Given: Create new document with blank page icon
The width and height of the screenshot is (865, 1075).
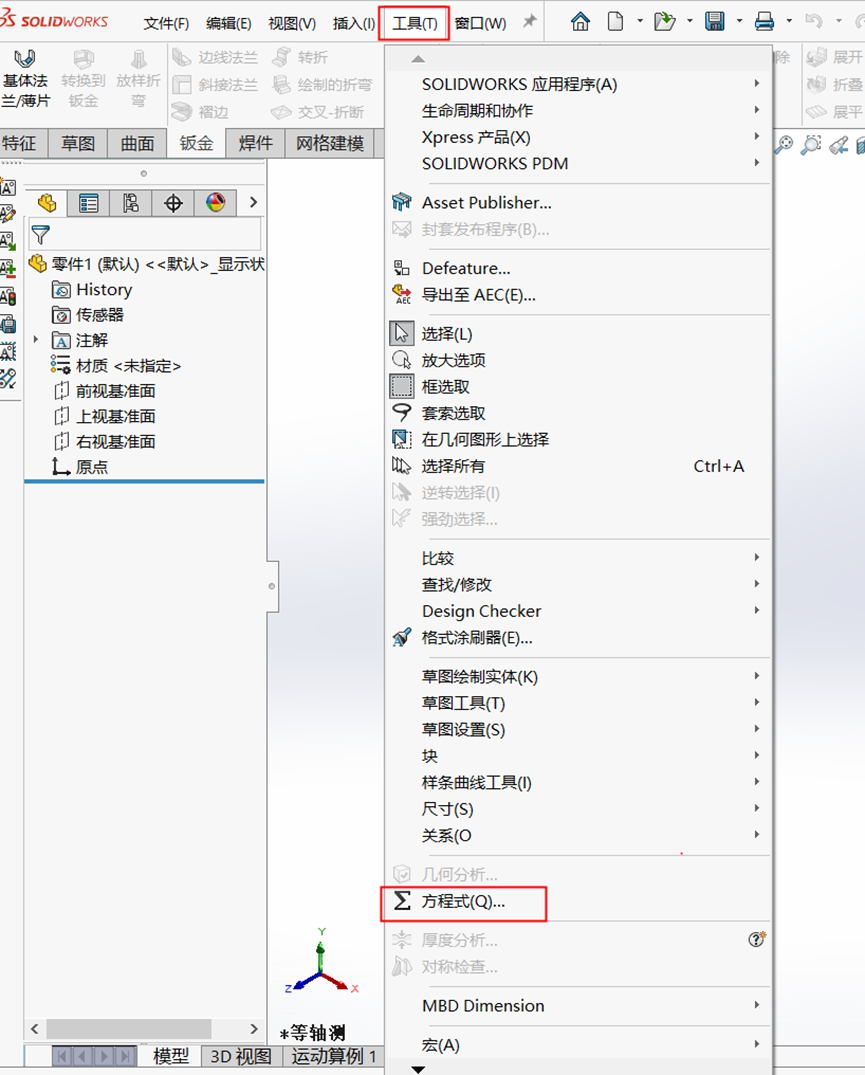Looking at the screenshot, I should (x=616, y=22).
